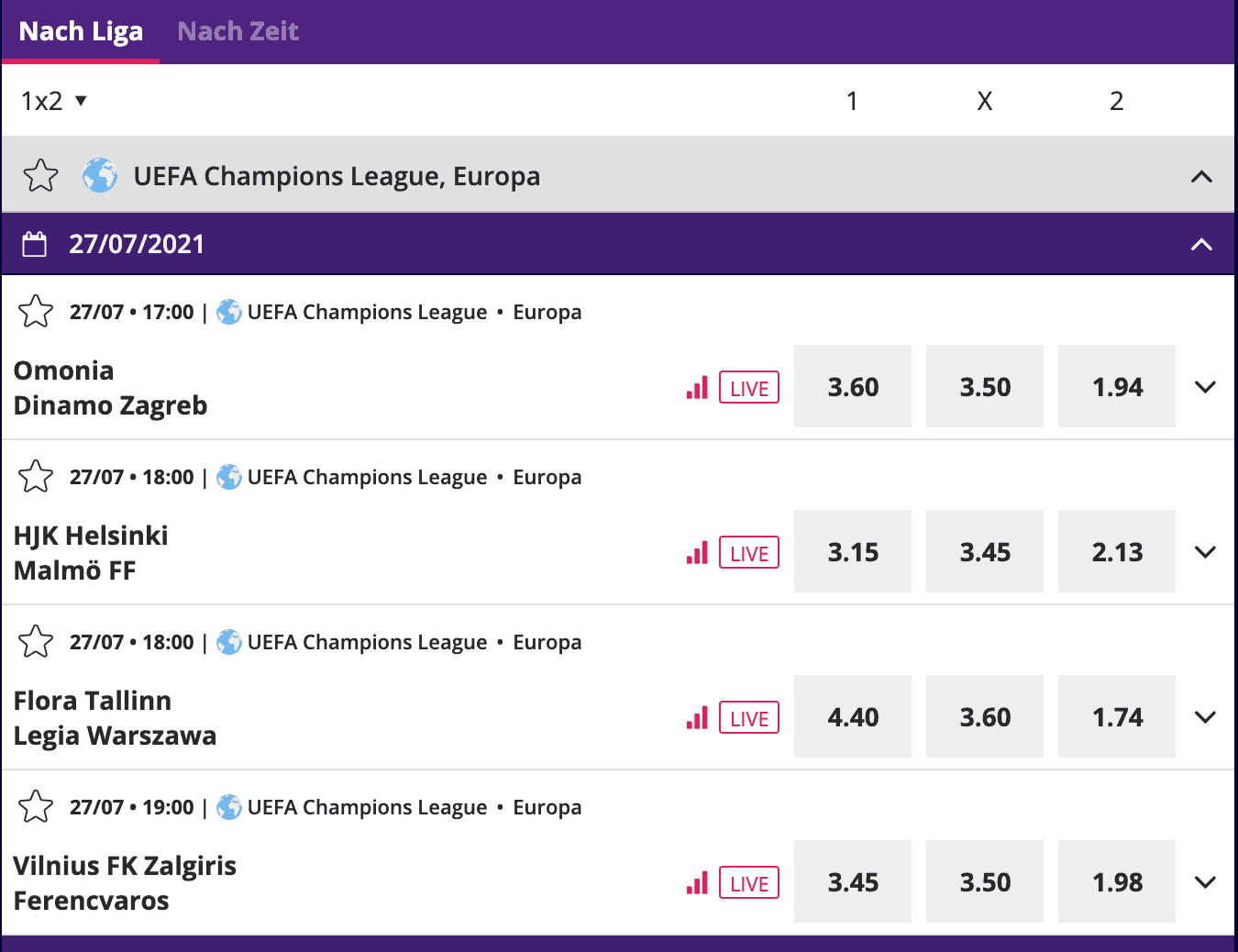Expand more markets for Omonia vs Dinamo Zagreb
Screen dimensions: 1238x952
[x=1206, y=387]
